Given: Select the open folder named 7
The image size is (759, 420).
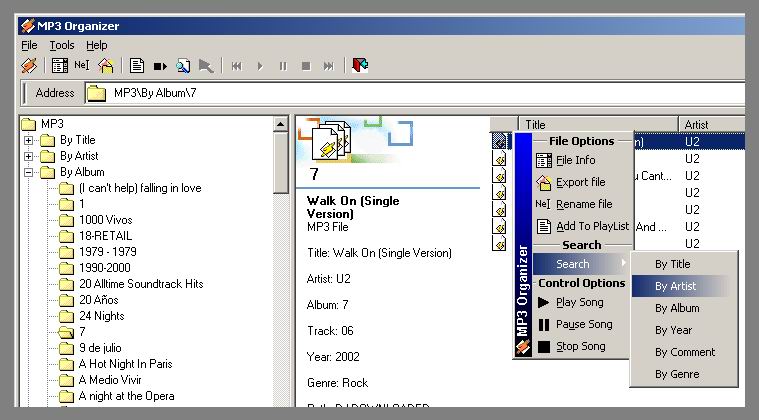Looking at the screenshot, I should tap(72, 332).
